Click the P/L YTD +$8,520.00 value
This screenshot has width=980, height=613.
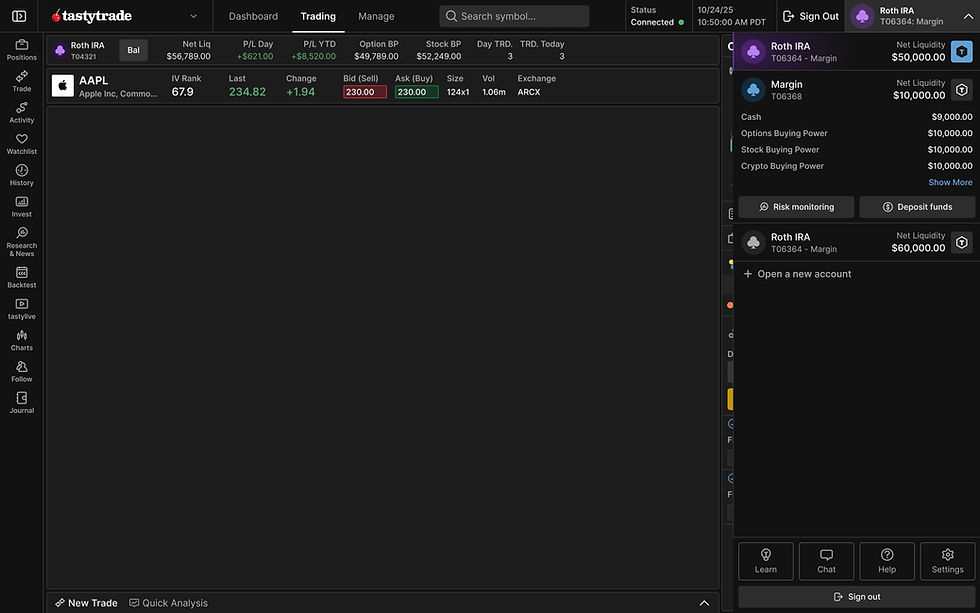pos(313,56)
